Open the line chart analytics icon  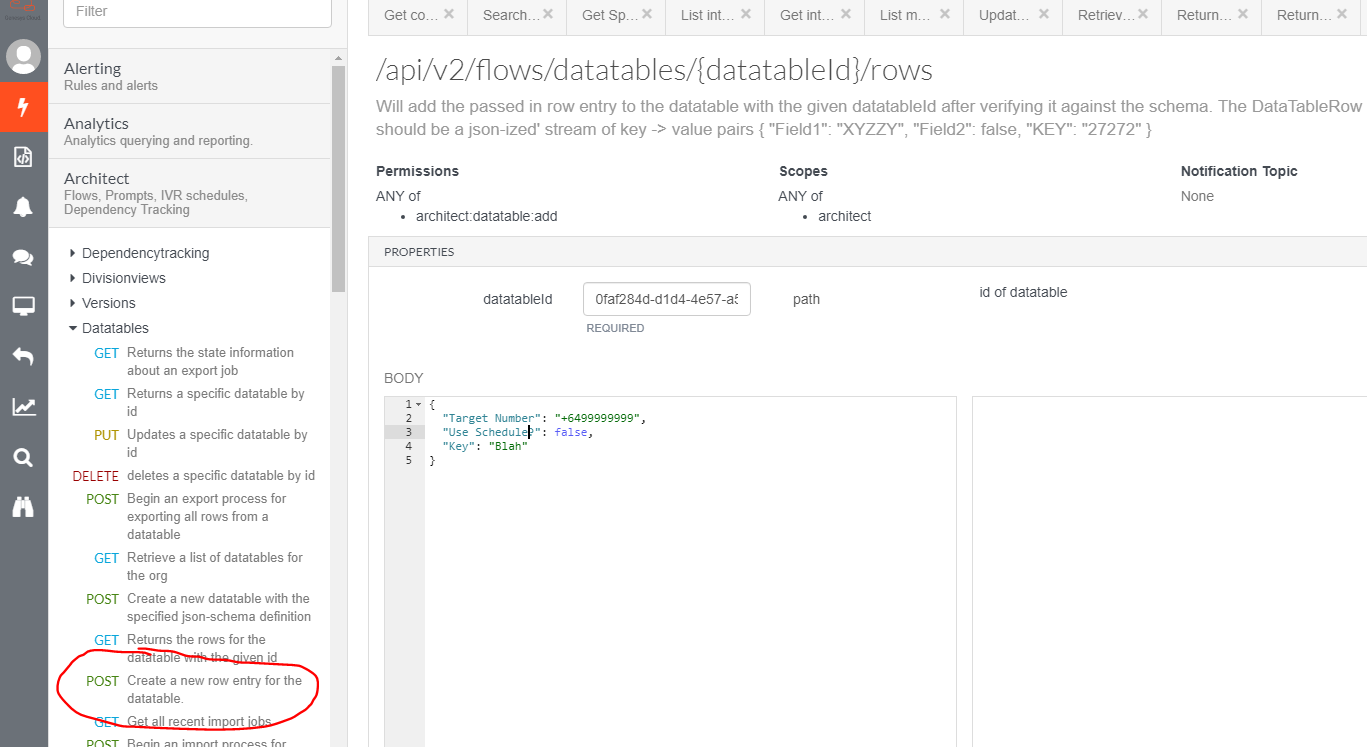tap(23, 407)
